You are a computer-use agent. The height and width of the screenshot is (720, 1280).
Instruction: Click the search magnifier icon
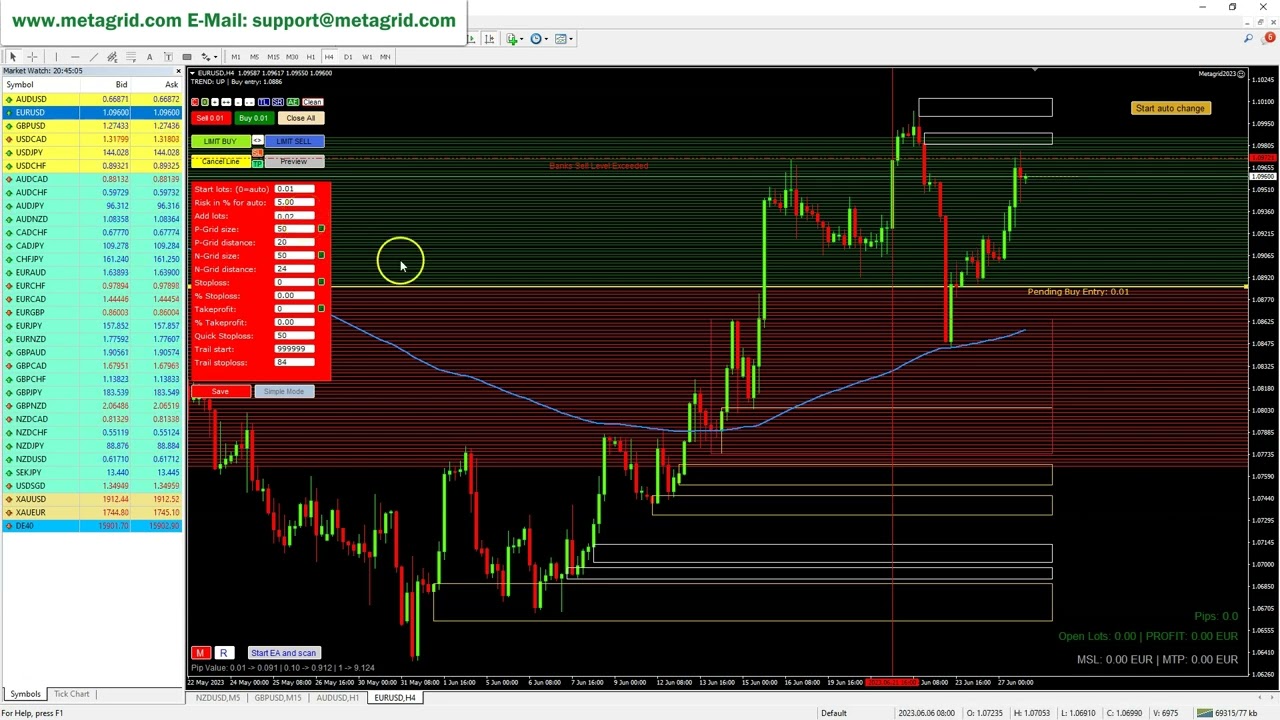click(1249, 38)
